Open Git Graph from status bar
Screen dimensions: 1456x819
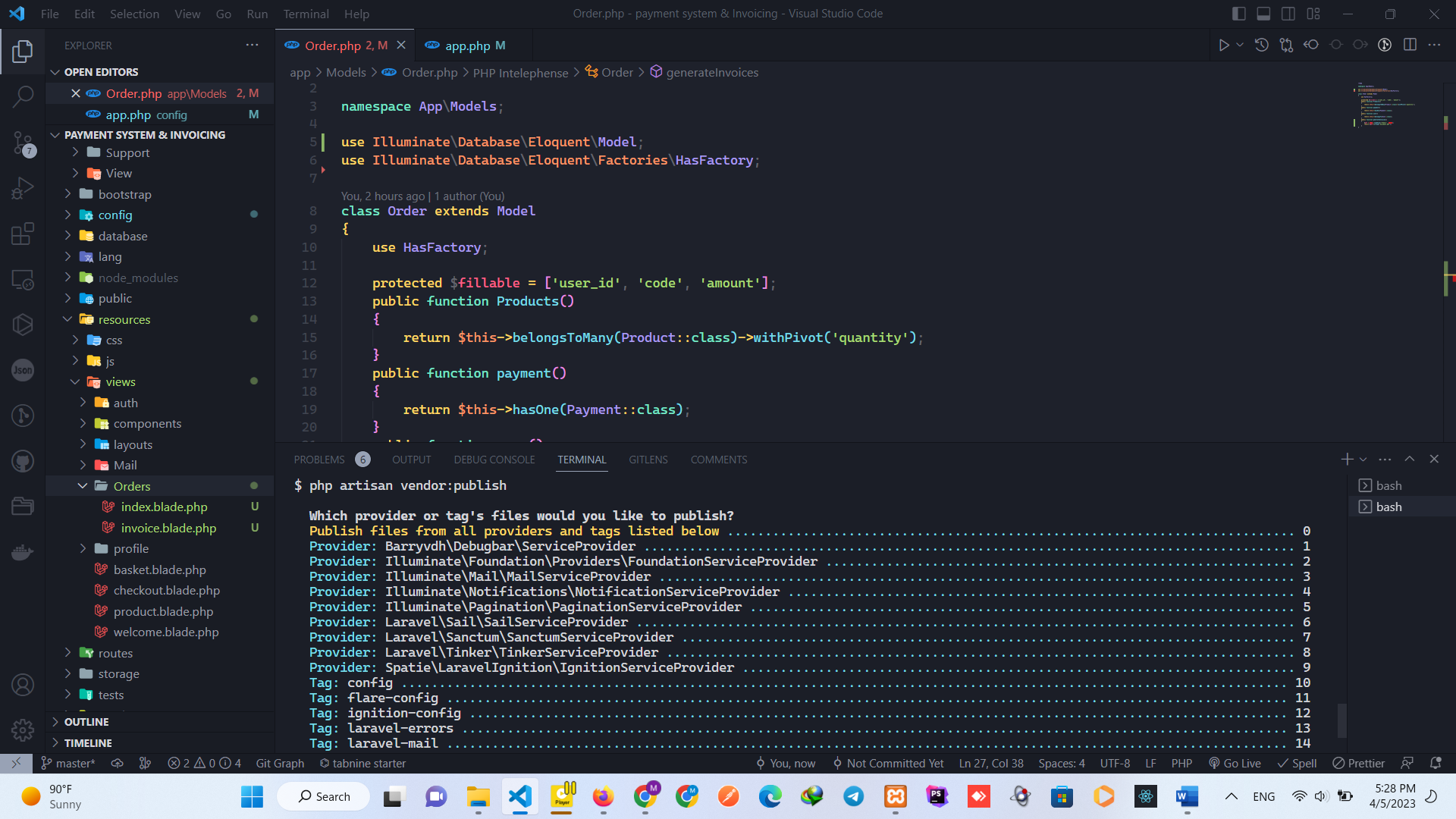(280, 763)
